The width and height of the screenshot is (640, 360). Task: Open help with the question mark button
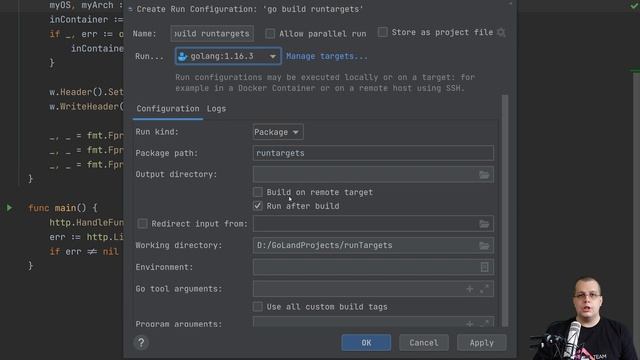(141, 342)
